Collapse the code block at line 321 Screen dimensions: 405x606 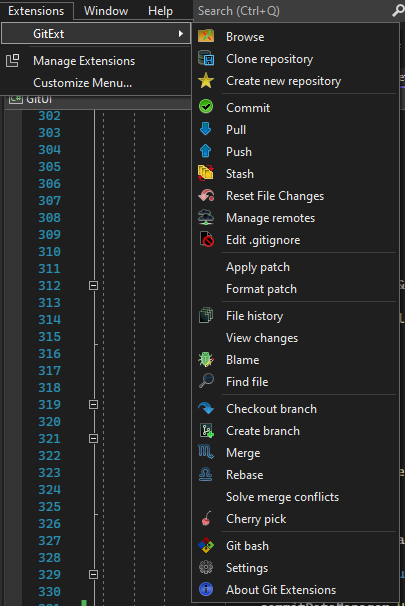[94, 439]
